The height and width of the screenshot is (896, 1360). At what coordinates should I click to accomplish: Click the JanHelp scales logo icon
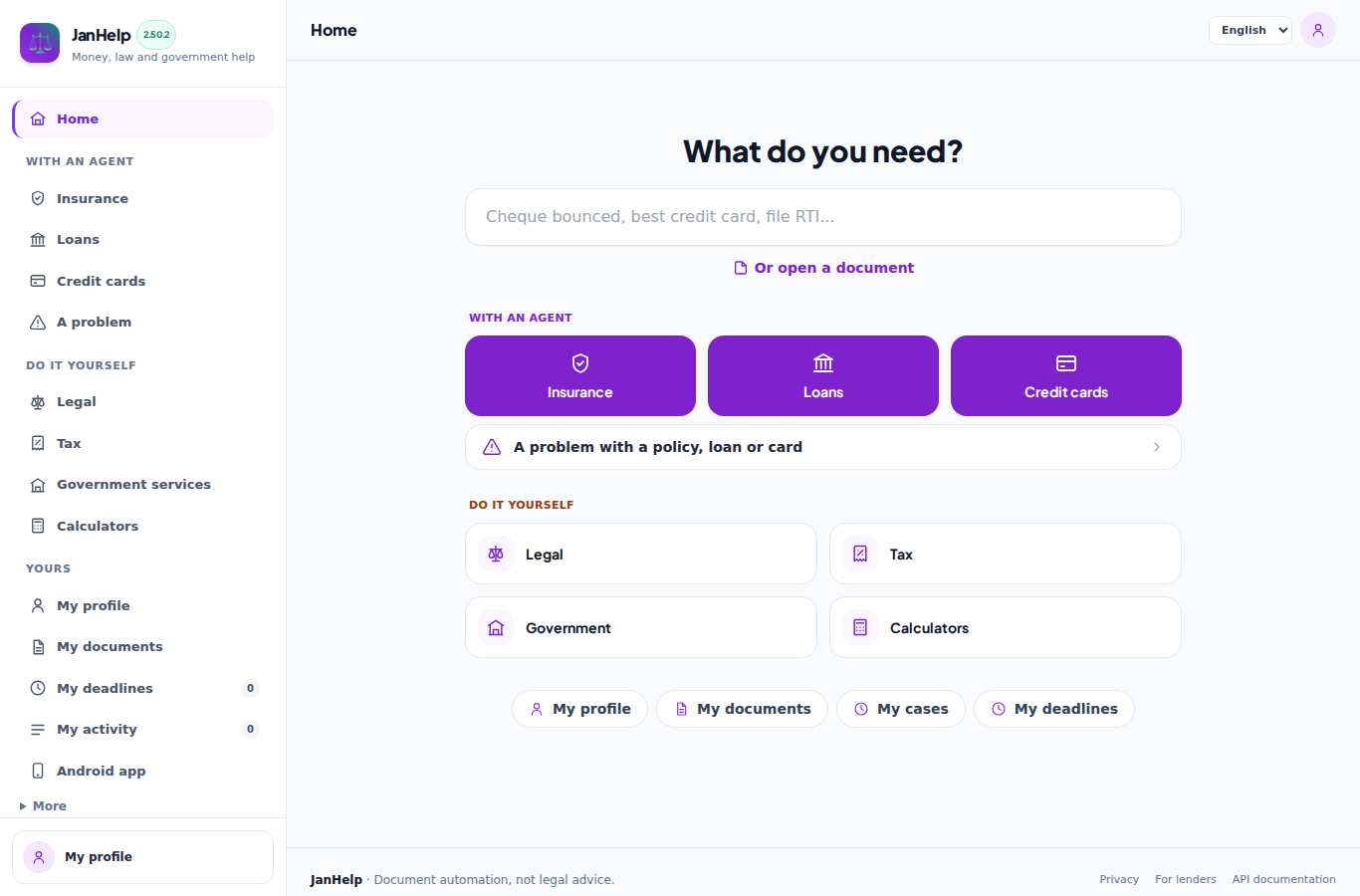pos(40,43)
